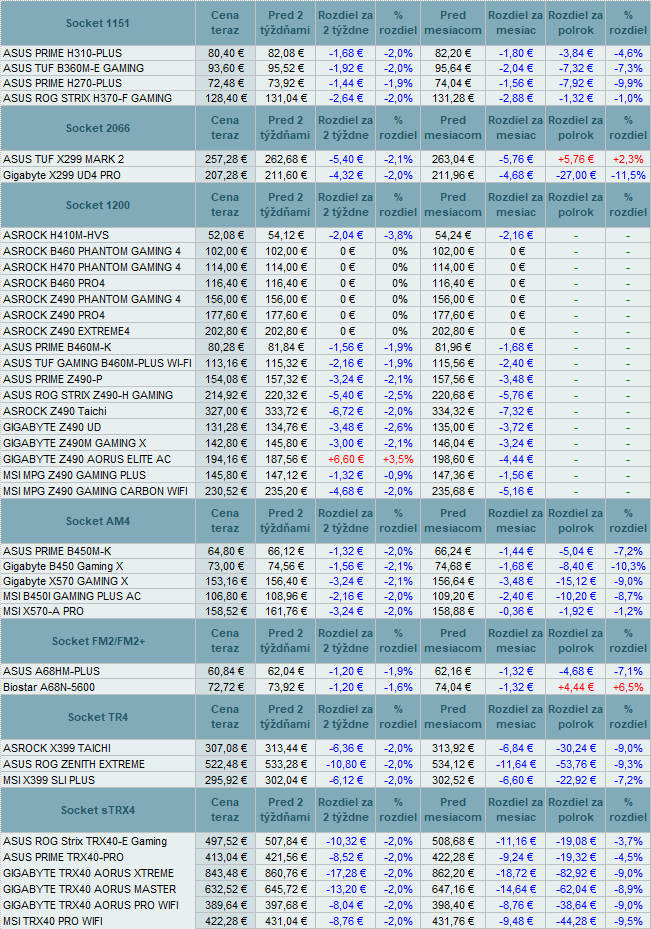Click the "-11,5%" percentage value

[628, 175]
